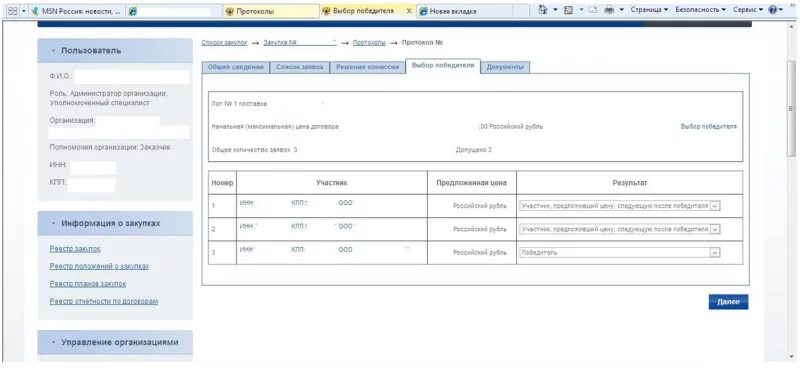Image resolution: width=800 pixels, height=368 pixels.
Task: Close the Выбор победителя browser tab
Action: coord(409,11)
